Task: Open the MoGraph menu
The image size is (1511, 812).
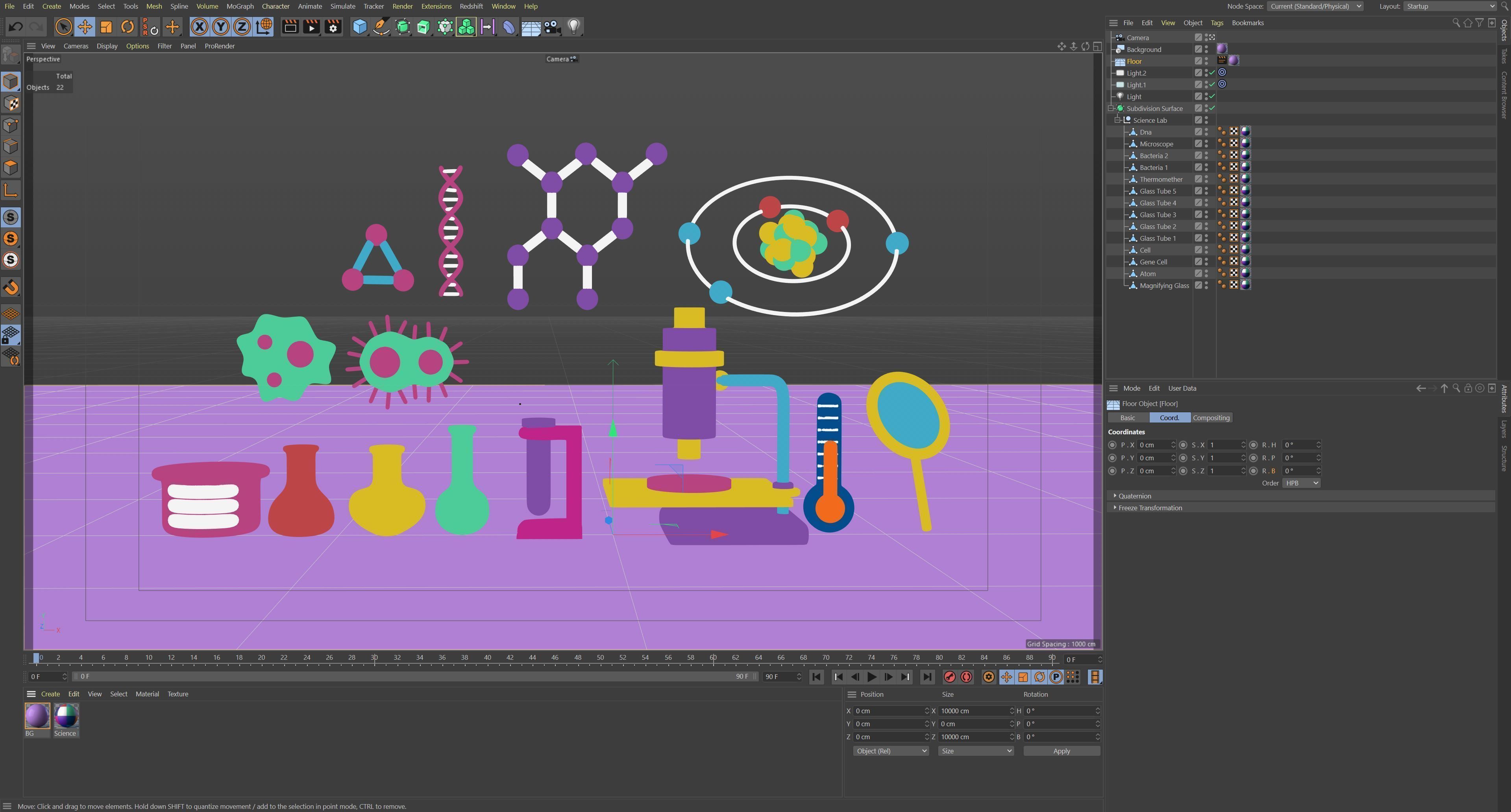Action: tap(239, 6)
